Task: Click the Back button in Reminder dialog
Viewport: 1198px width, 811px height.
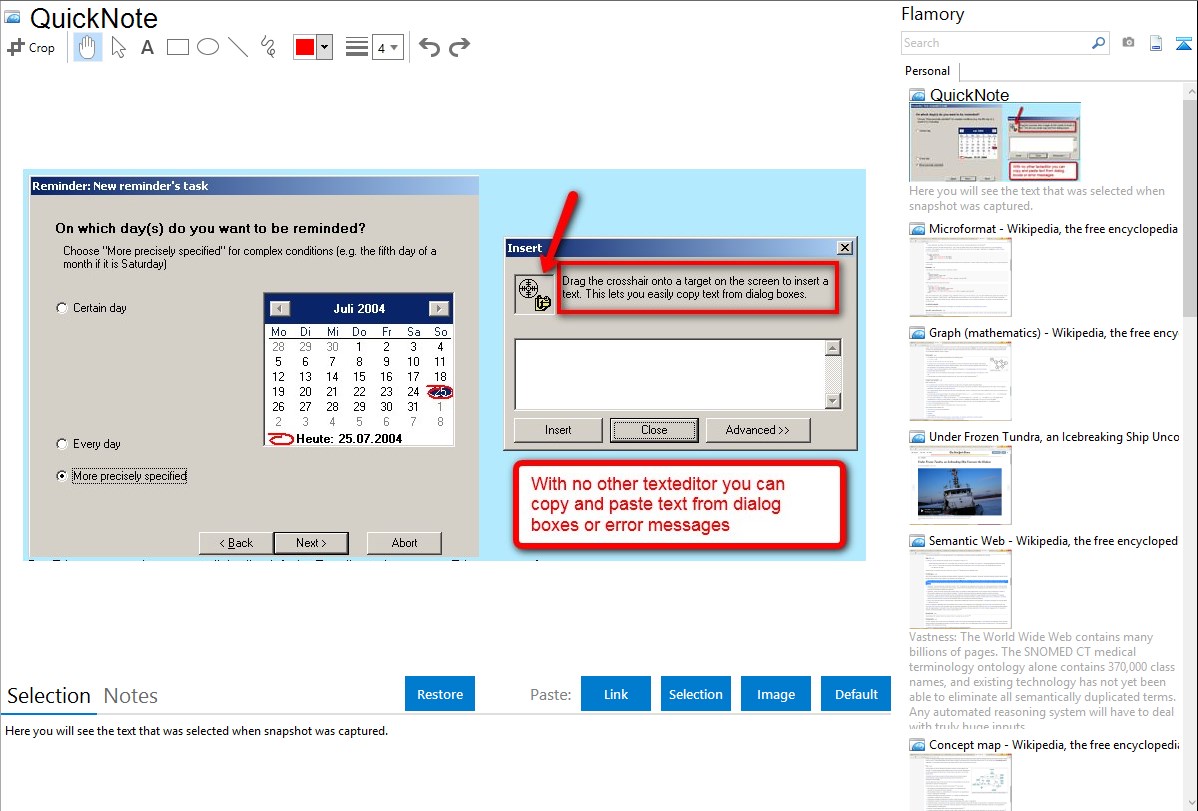Action: (x=235, y=543)
